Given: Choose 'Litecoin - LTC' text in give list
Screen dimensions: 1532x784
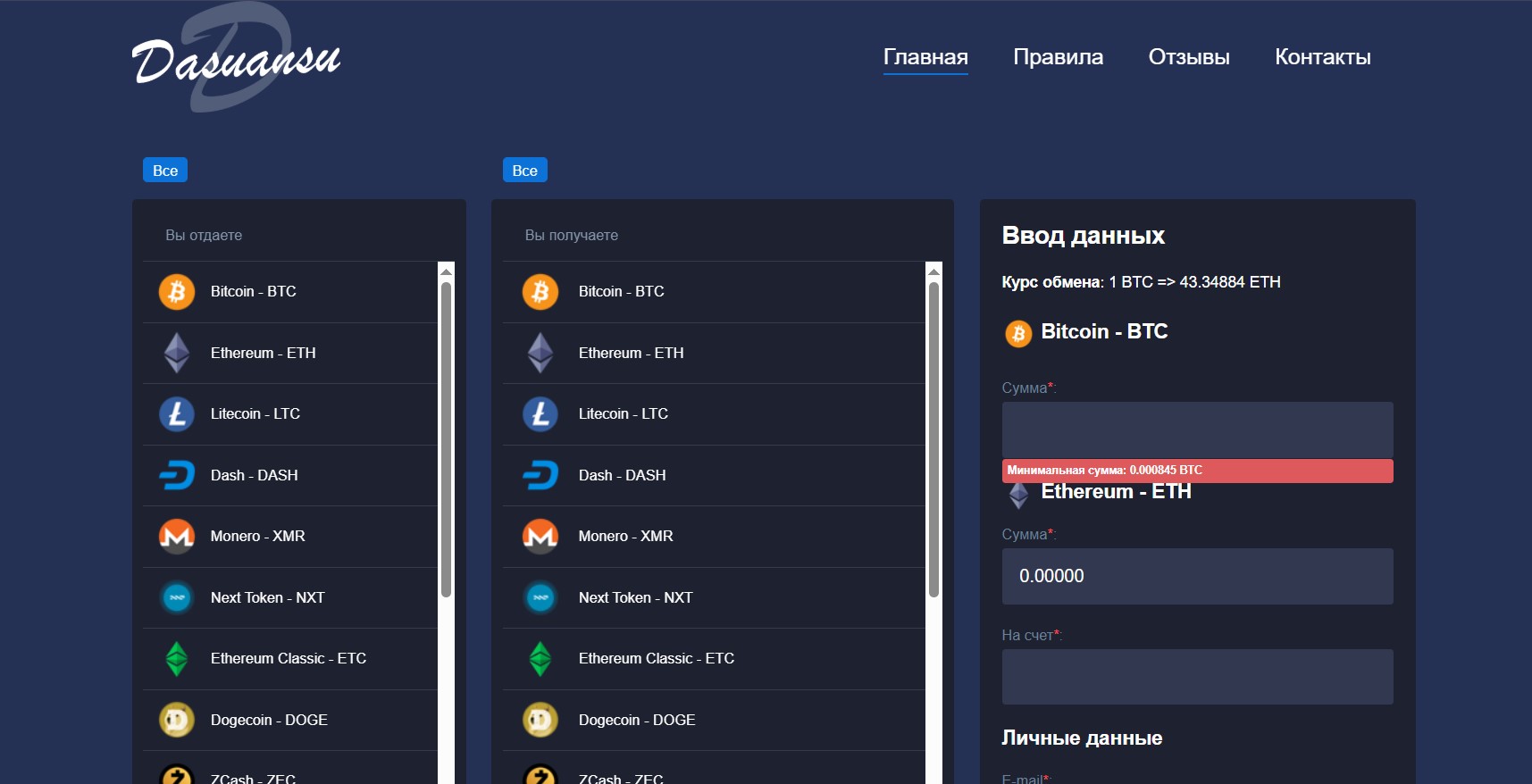Looking at the screenshot, I should tap(255, 413).
